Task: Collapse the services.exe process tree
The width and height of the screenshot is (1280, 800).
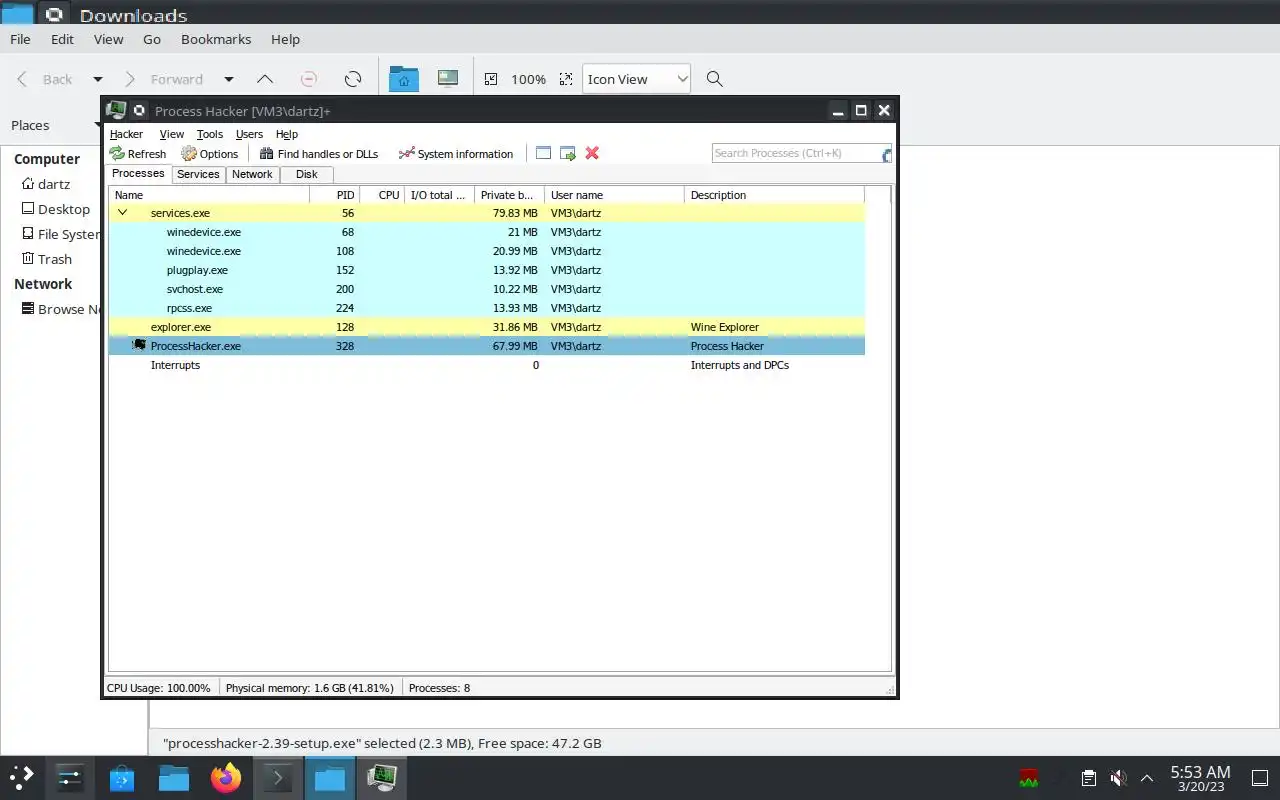Action: pyautogui.click(x=122, y=213)
